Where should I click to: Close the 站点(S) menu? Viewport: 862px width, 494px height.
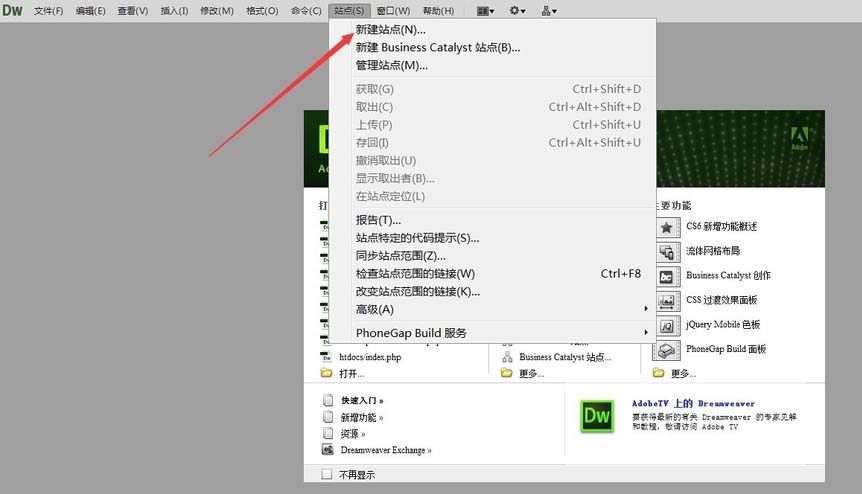click(x=349, y=11)
